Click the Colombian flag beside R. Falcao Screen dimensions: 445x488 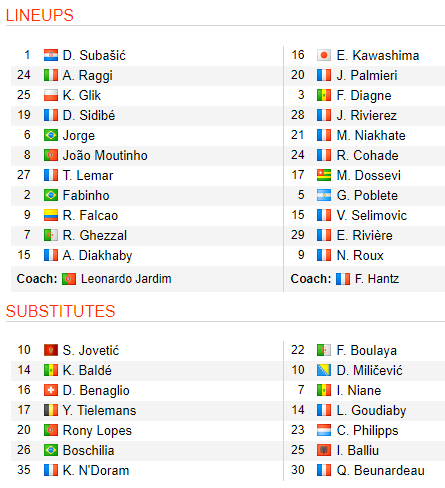pyautogui.click(x=51, y=215)
